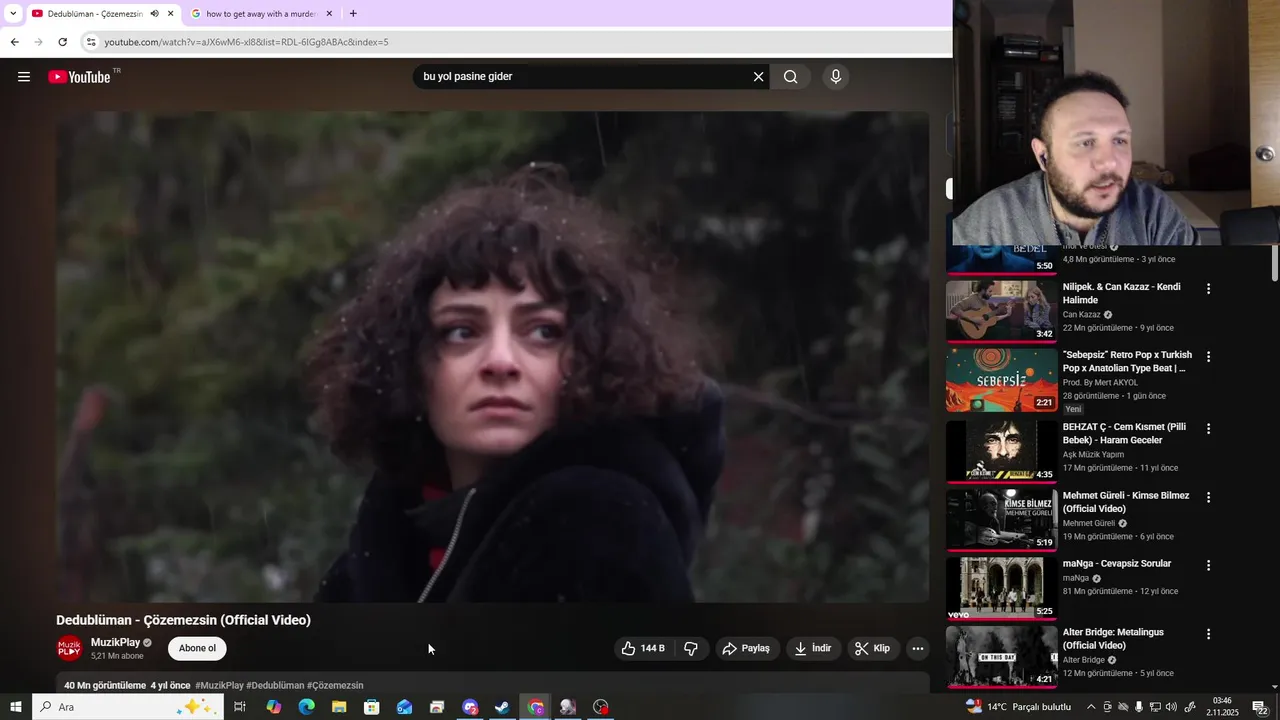Open Steam from the taskbar
Screen dimensions: 1280x720
pyautogui.click(x=503, y=707)
